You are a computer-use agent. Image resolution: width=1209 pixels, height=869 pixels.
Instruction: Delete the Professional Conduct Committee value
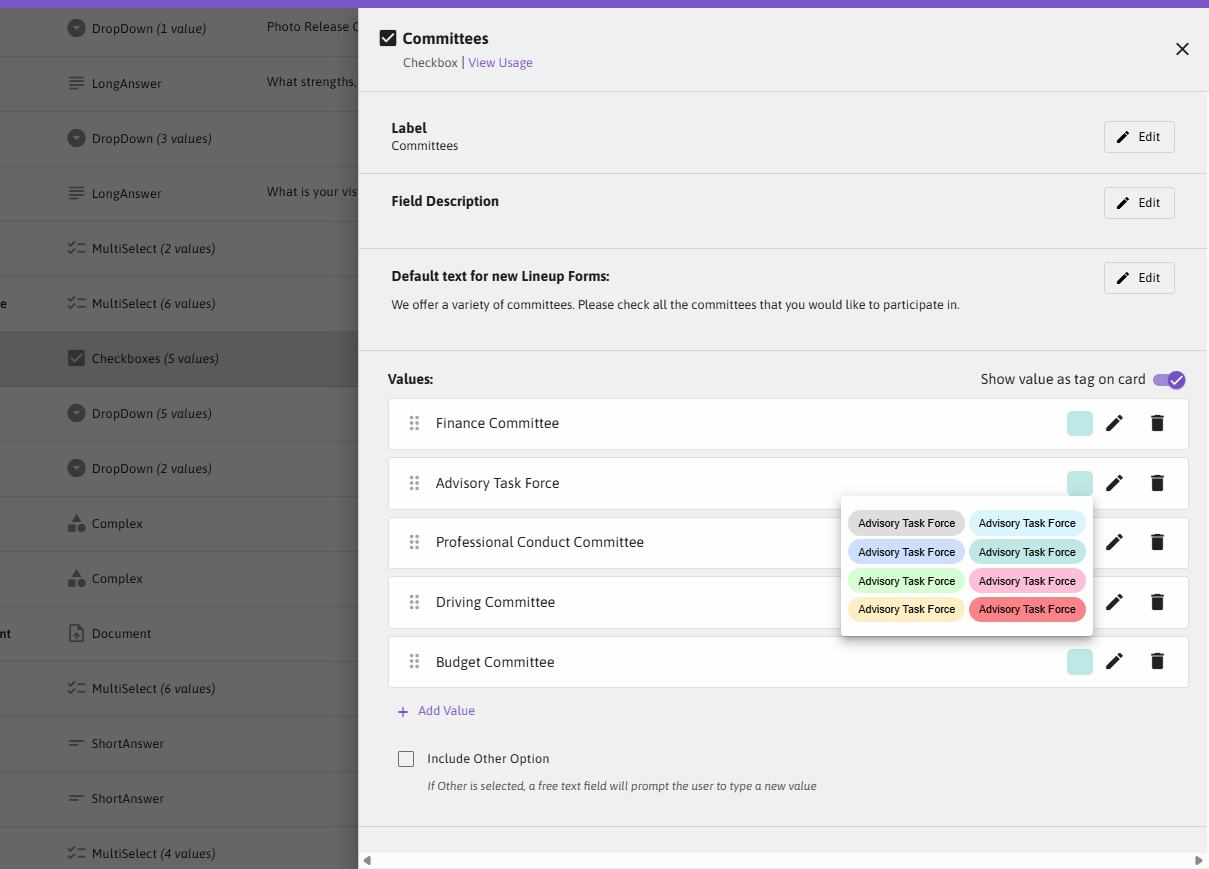tap(1157, 542)
